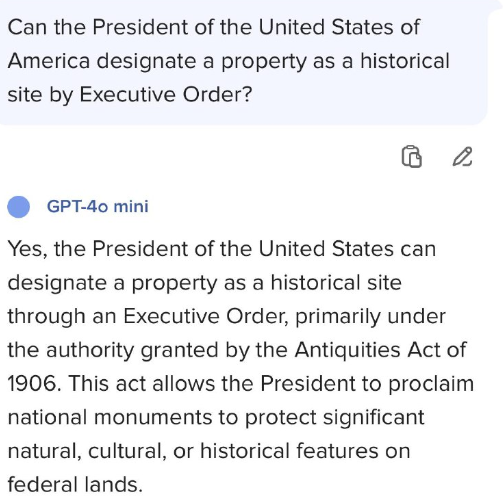Screen dimensions: 503x501
Task: Click "federal lands." ending the response
Action: point(75,484)
